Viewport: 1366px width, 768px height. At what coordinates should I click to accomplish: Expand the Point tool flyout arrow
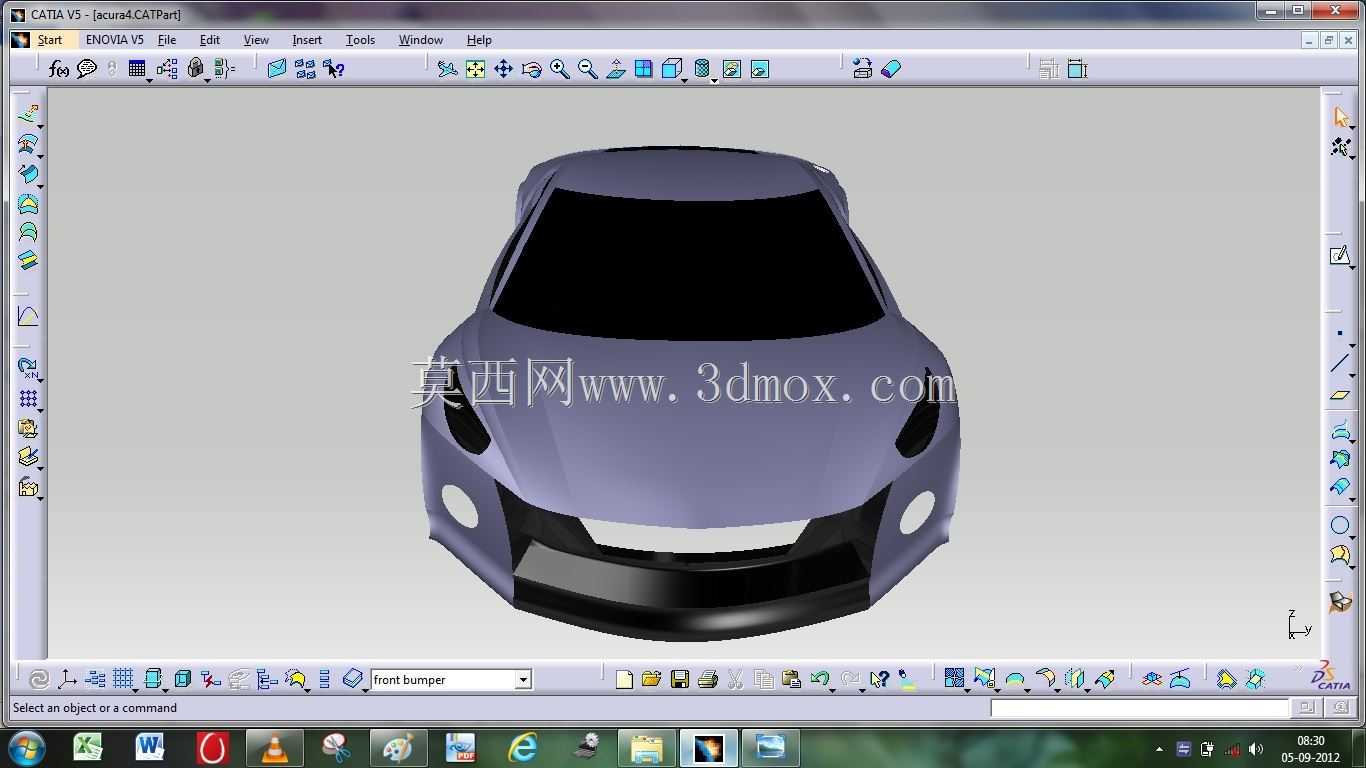pos(1353,345)
